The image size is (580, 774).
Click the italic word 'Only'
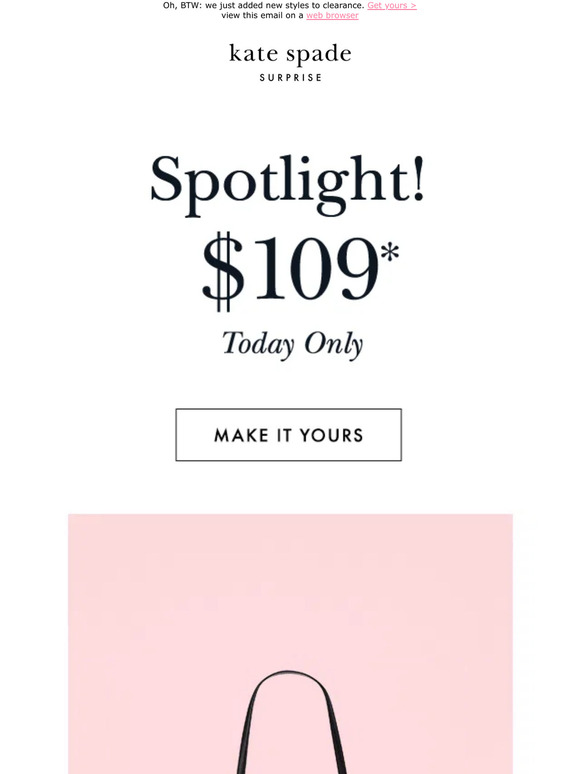tap(334, 344)
